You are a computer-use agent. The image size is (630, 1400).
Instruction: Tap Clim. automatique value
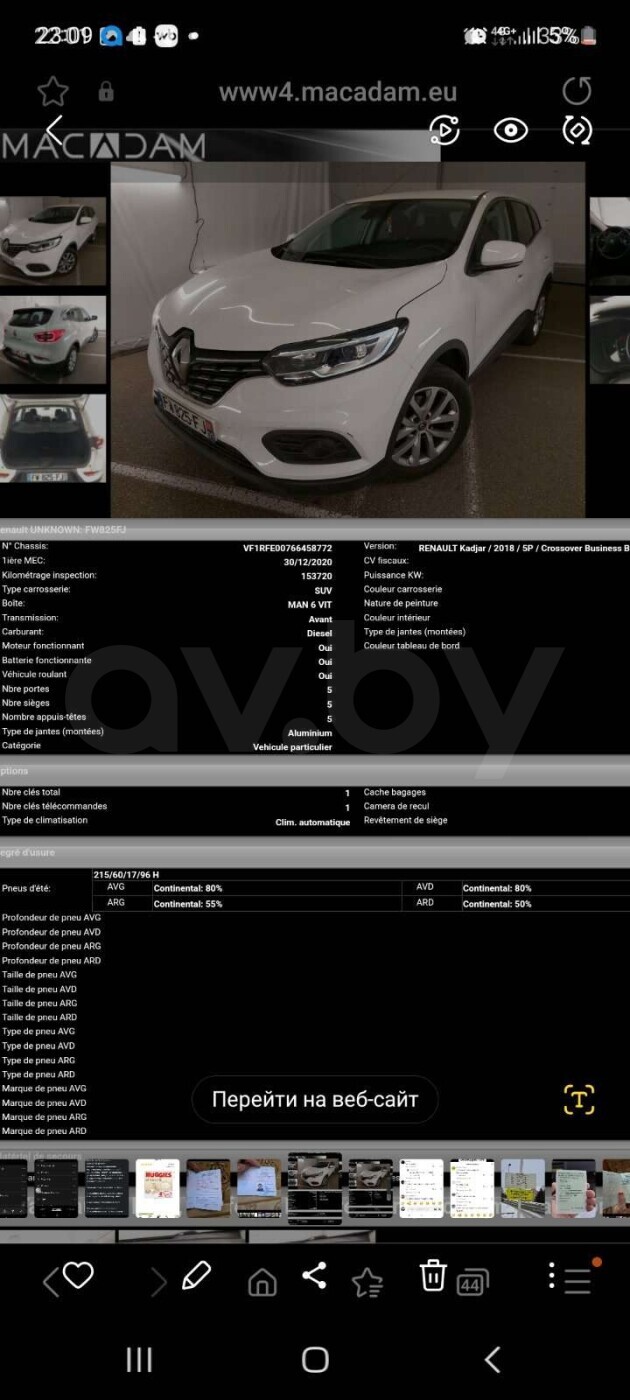[x=313, y=822]
